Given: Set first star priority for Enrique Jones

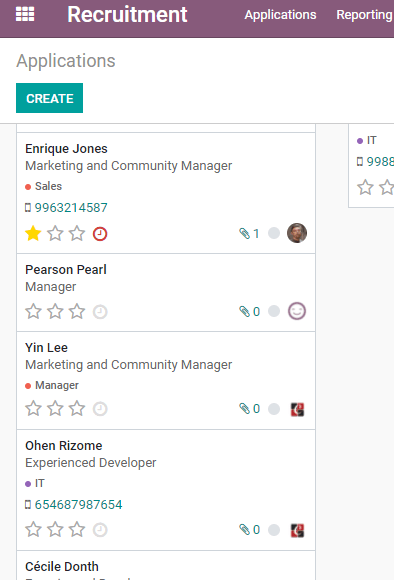Looking at the screenshot, I should pos(33,234).
